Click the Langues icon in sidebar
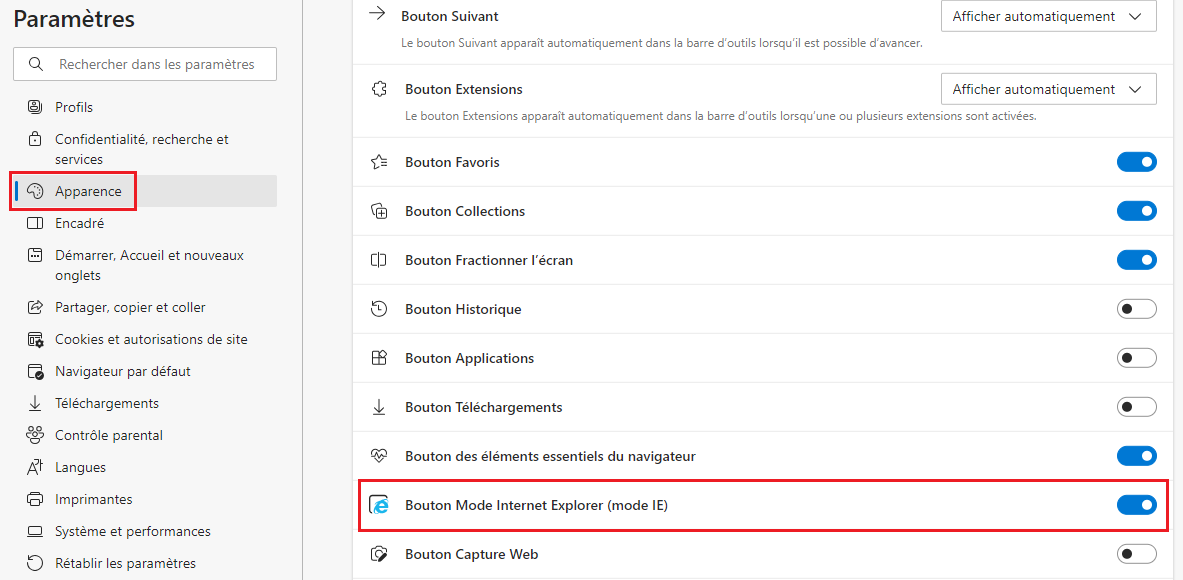Viewport: 1183px width, 580px height. click(x=35, y=468)
